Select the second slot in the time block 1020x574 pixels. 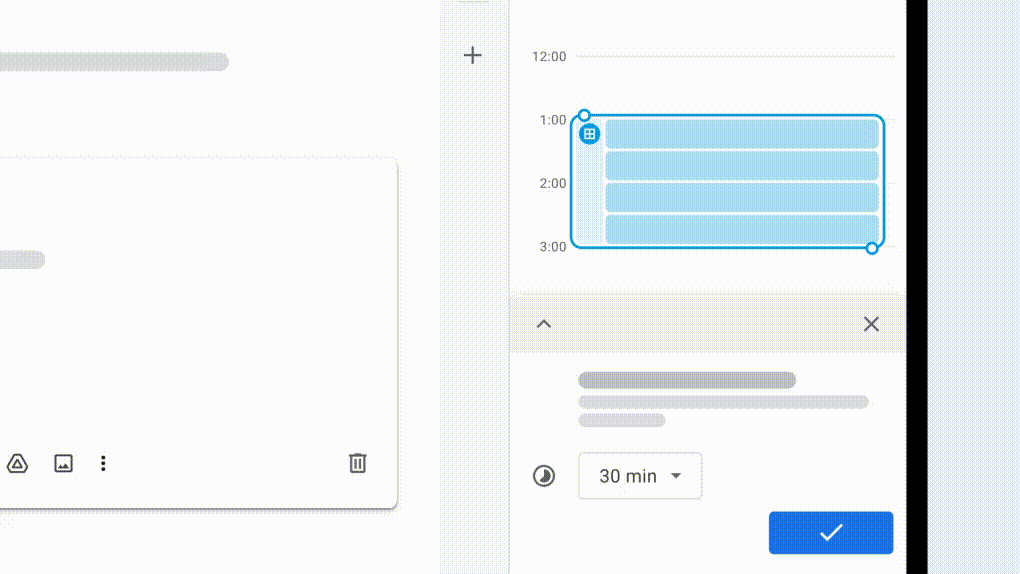click(x=741, y=166)
